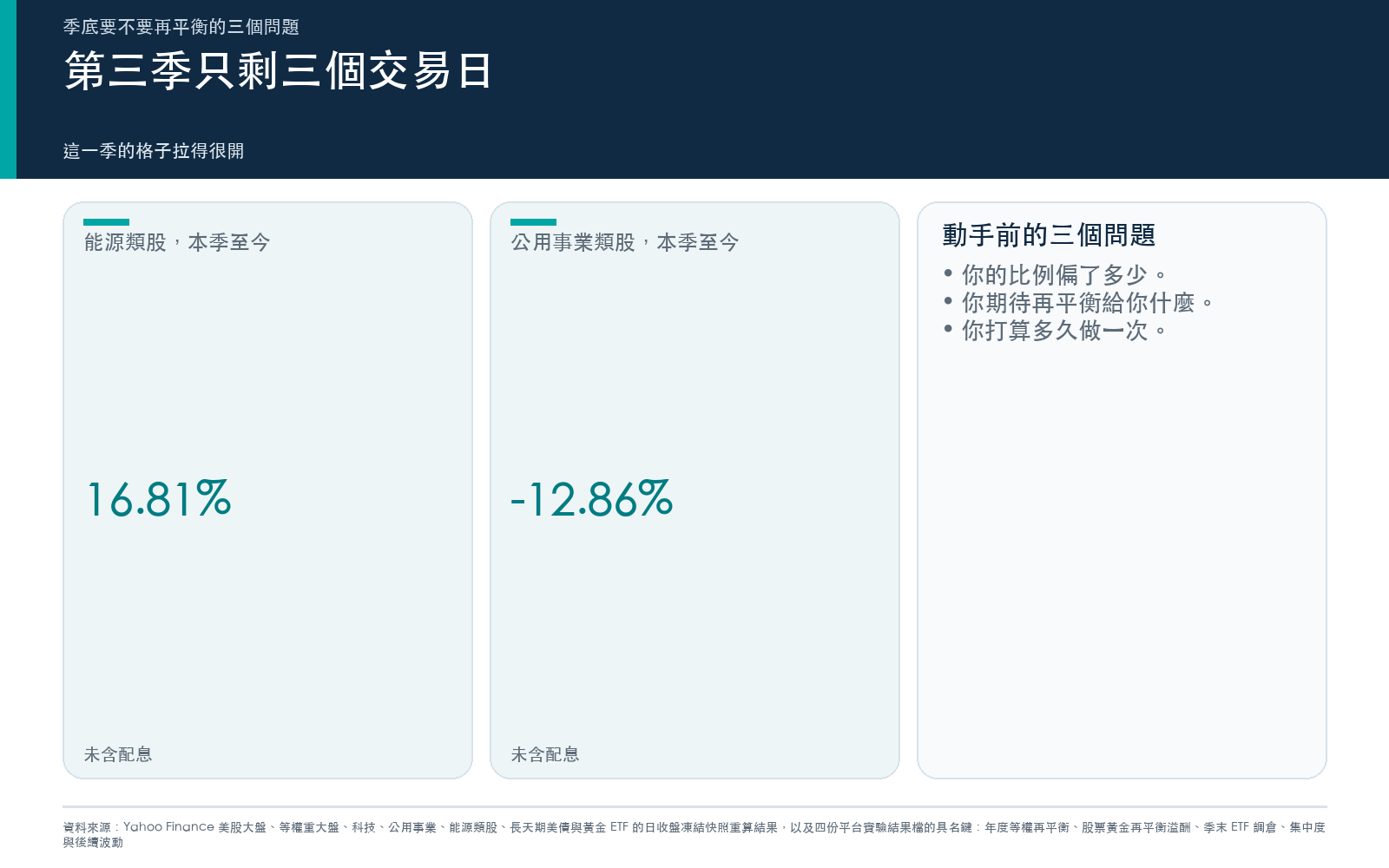Click the bullet 你打算多久做一次
Image resolution: width=1389 pixels, height=868 pixels.
[x=1056, y=331]
